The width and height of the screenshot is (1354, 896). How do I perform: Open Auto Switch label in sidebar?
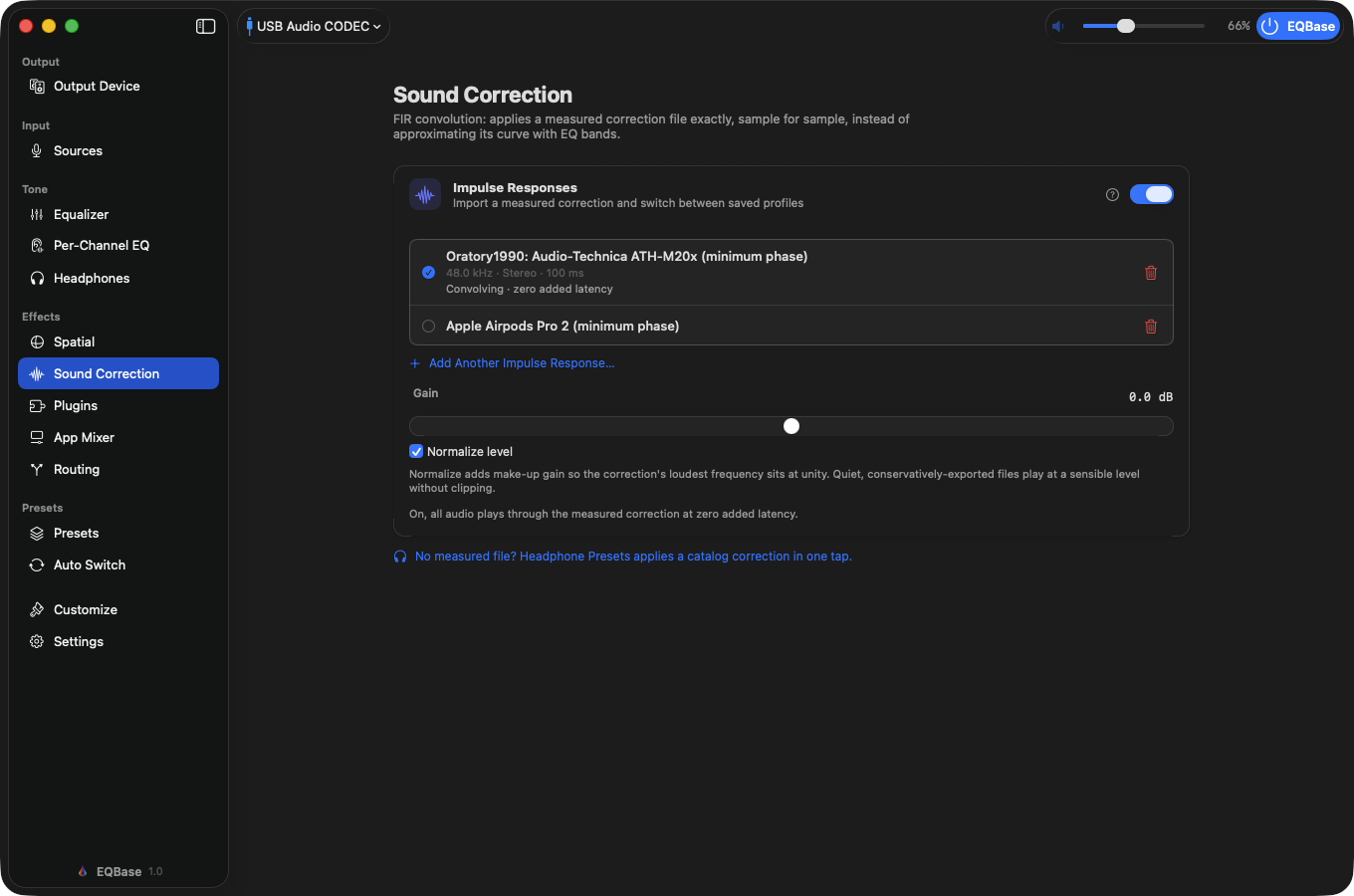90,565
